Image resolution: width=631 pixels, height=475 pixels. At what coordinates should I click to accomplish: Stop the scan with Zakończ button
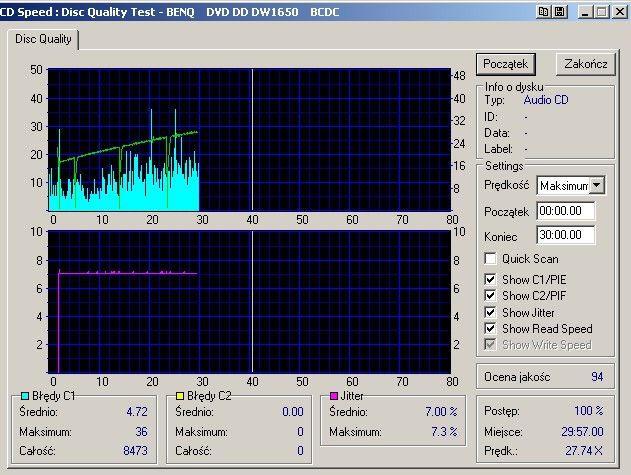tap(586, 64)
